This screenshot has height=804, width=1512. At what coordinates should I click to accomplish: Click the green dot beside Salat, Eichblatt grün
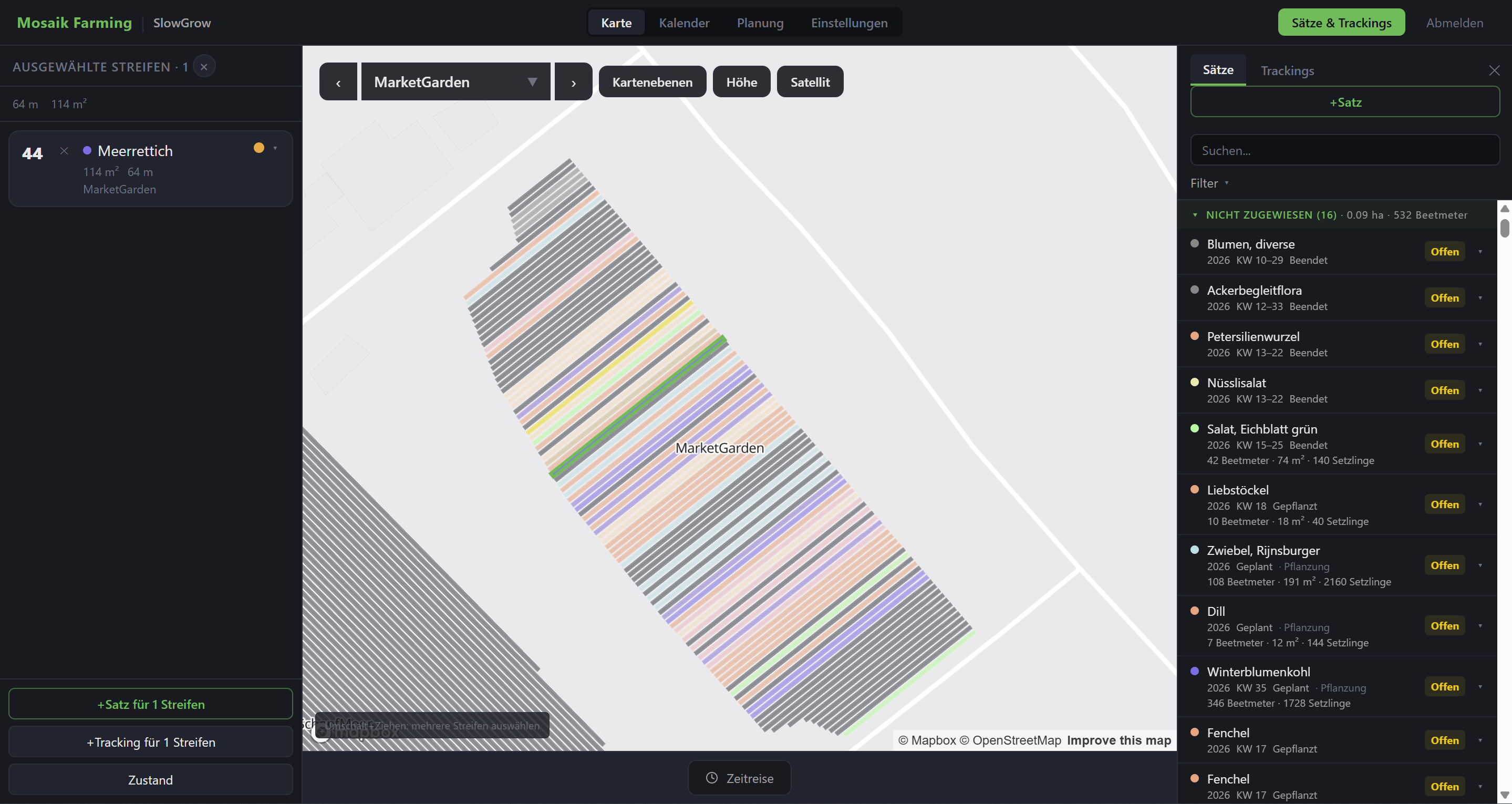tap(1195, 429)
